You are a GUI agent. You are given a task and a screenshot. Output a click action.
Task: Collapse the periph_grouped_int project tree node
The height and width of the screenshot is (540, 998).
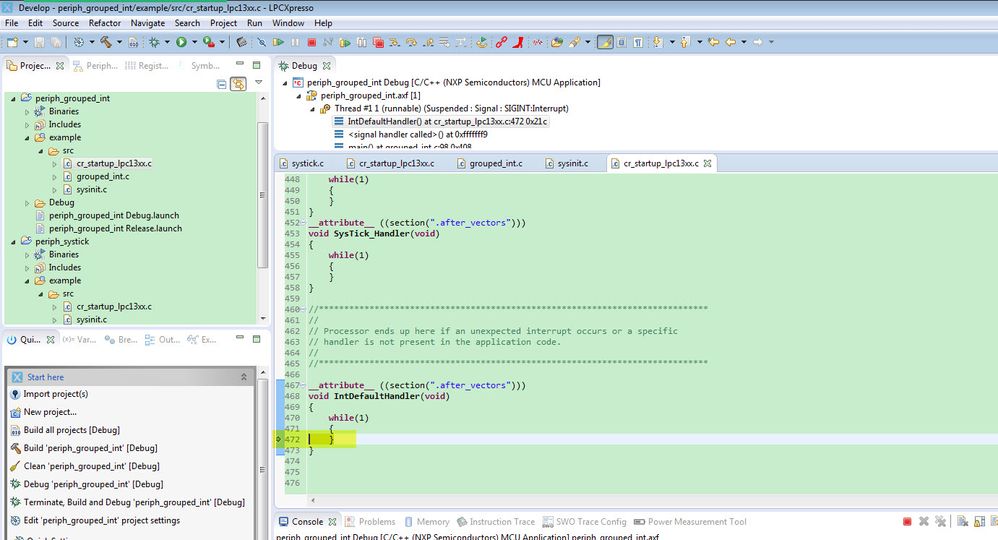(x=13, y=99)
